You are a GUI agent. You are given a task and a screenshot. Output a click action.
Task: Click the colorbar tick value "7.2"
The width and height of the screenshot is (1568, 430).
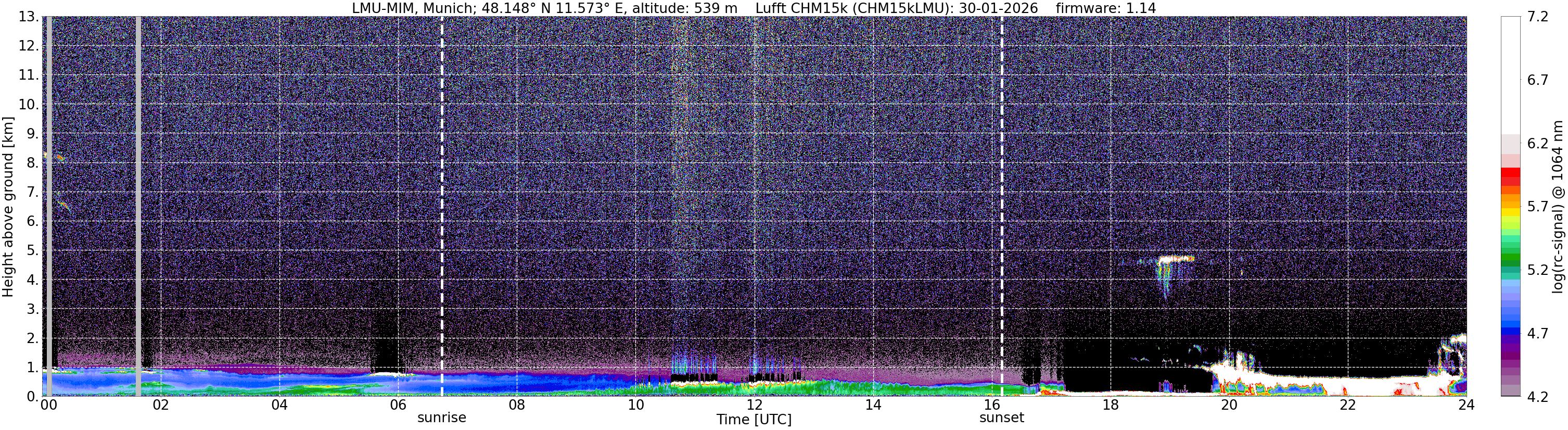click(x=1538, y=17)
